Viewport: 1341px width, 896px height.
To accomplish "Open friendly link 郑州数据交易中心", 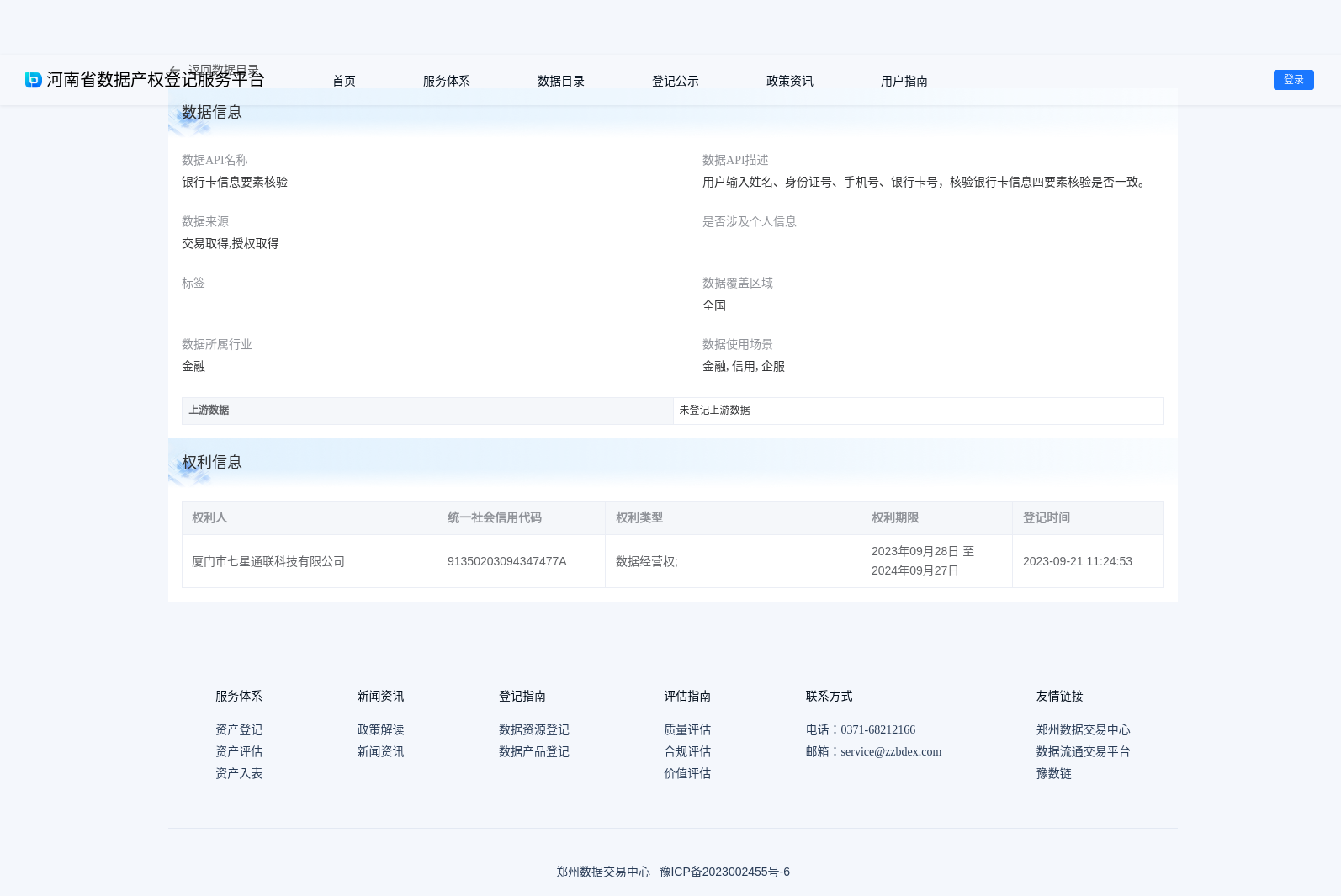I will tap(1084, 729).
